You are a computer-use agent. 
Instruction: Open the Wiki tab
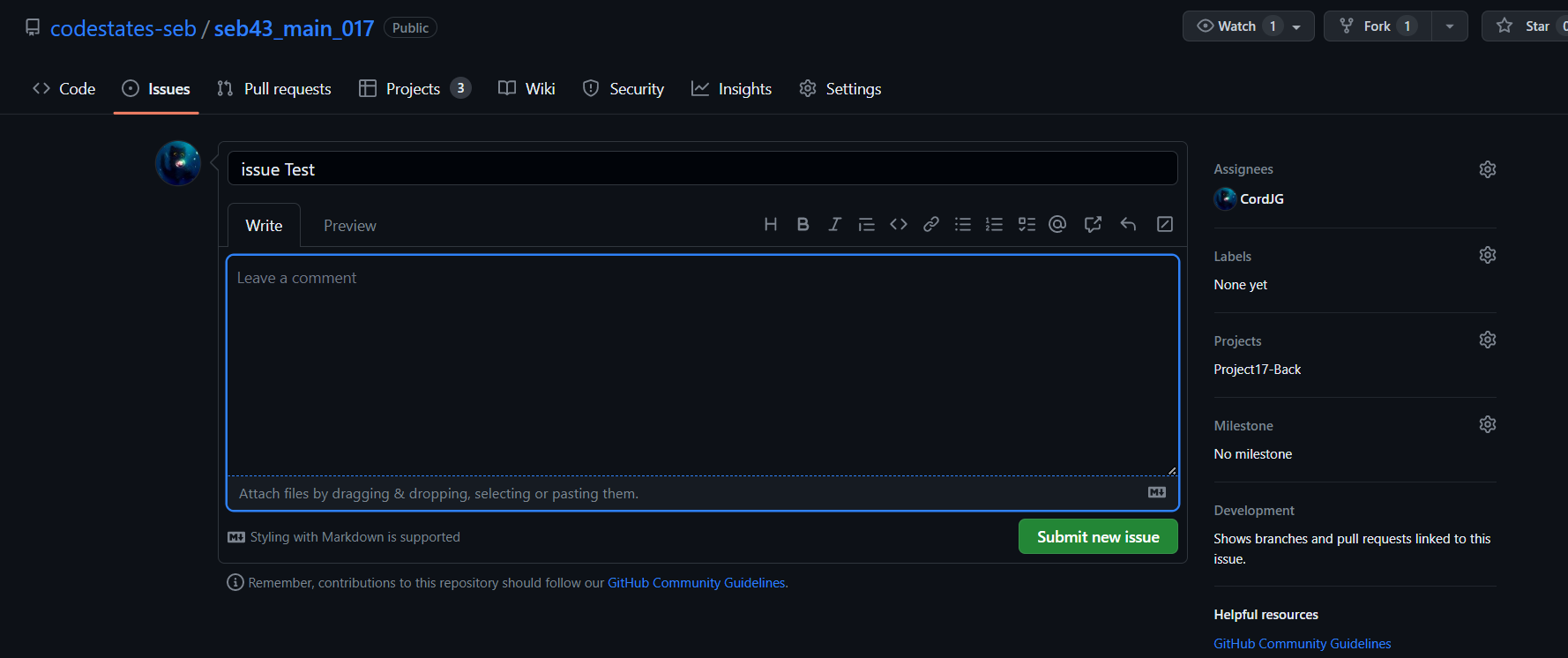526,88
